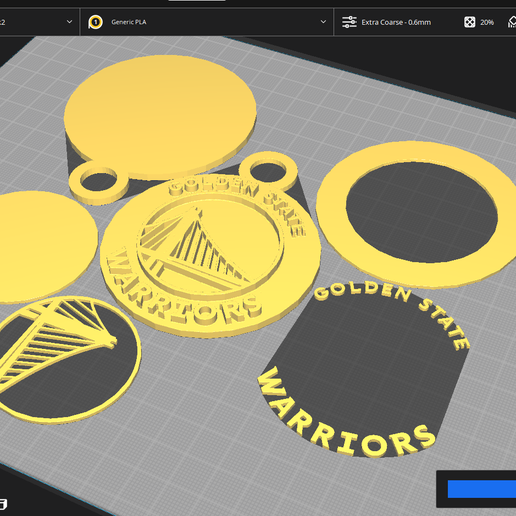Click the 20% infill value
The width and height of the screenshot is (516, 516).
[x=487, y=22]
